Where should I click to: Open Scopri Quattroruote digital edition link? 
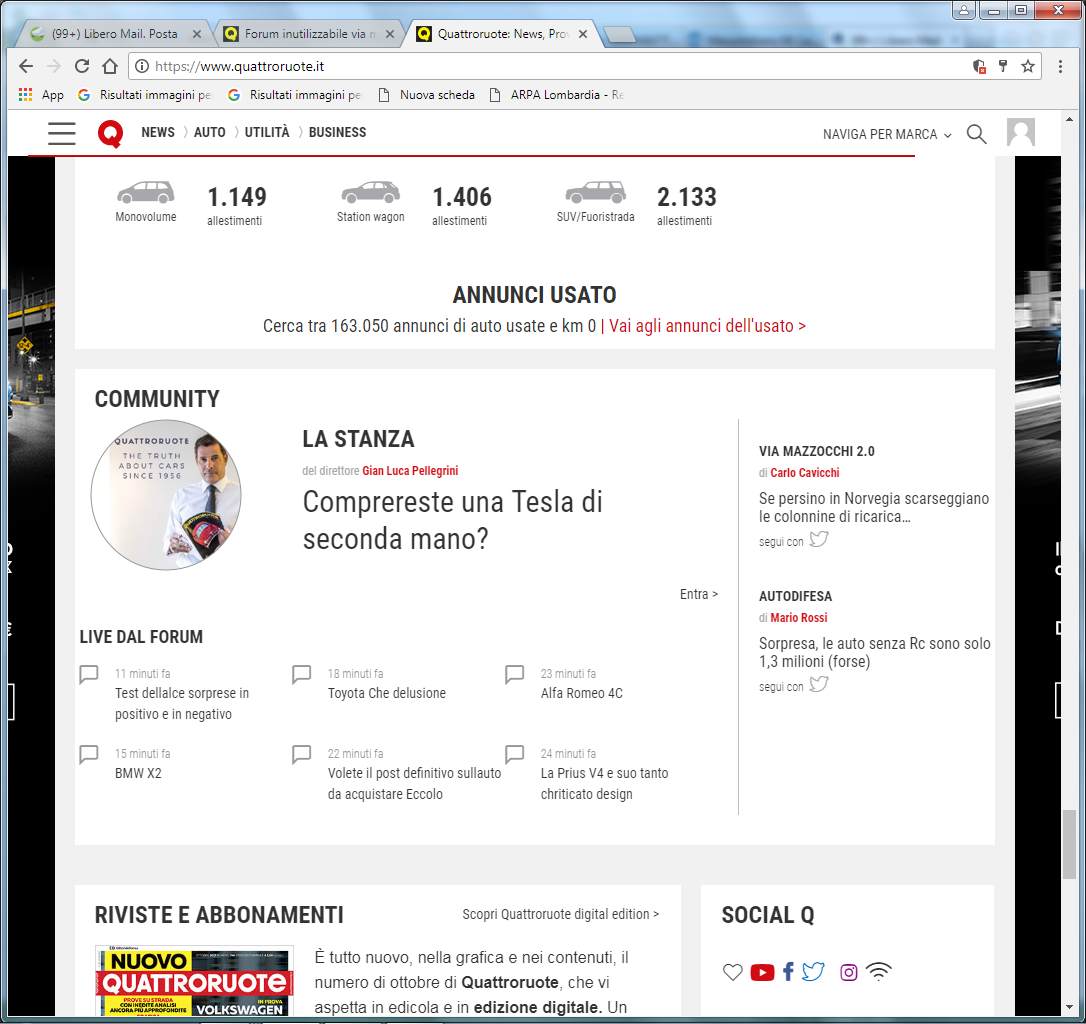click(560, 915)
